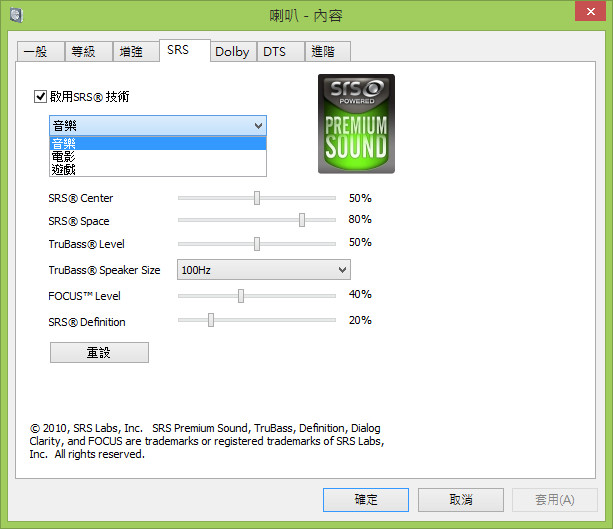Close the speaker properties dialog
Image resolution: width=613 pixels, height=529 pixels.
point(590,11)
